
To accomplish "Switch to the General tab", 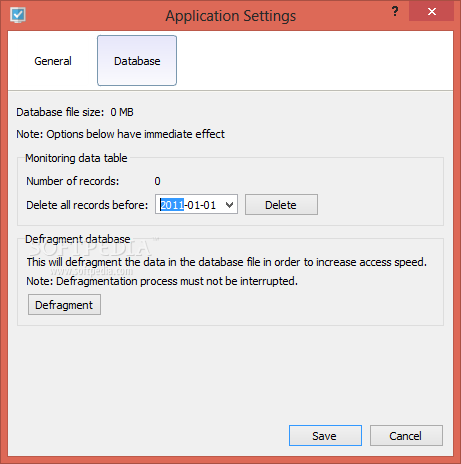I will click(x=53, y=61).
